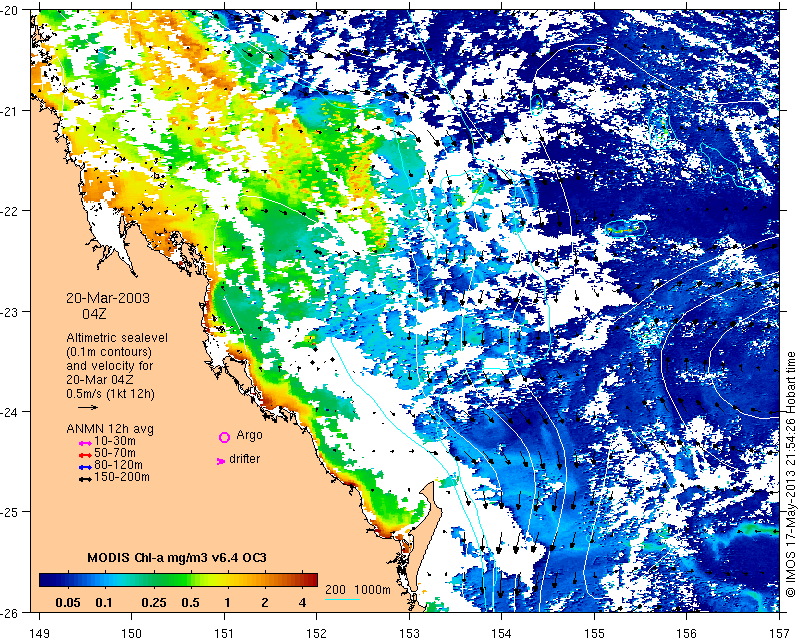The height and width of the screenshot is (640, 800).
Task: Click the longitude label 157
Action: coord(780,633)
